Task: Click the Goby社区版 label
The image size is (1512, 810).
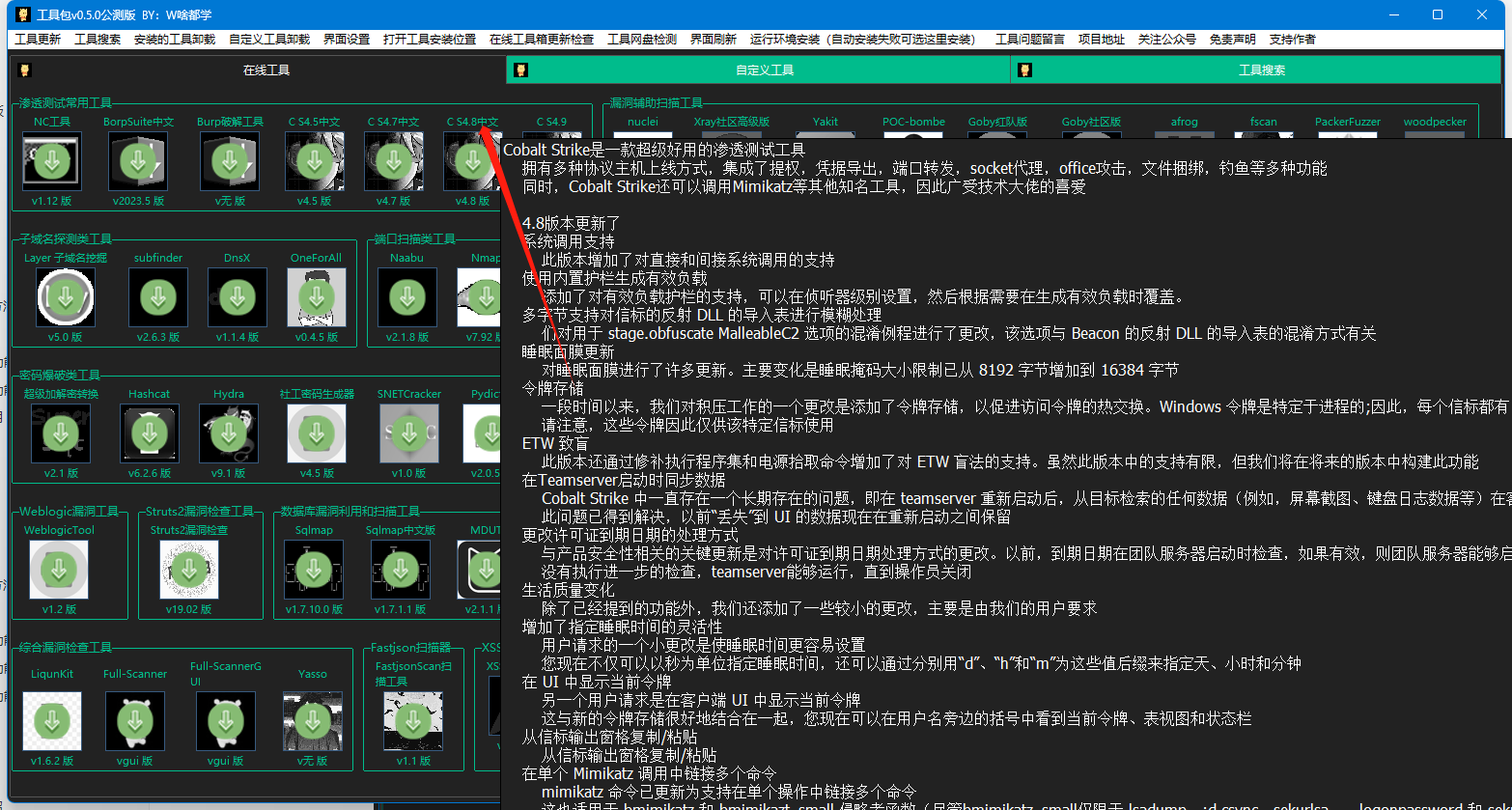Action: tap(1091, 122)
